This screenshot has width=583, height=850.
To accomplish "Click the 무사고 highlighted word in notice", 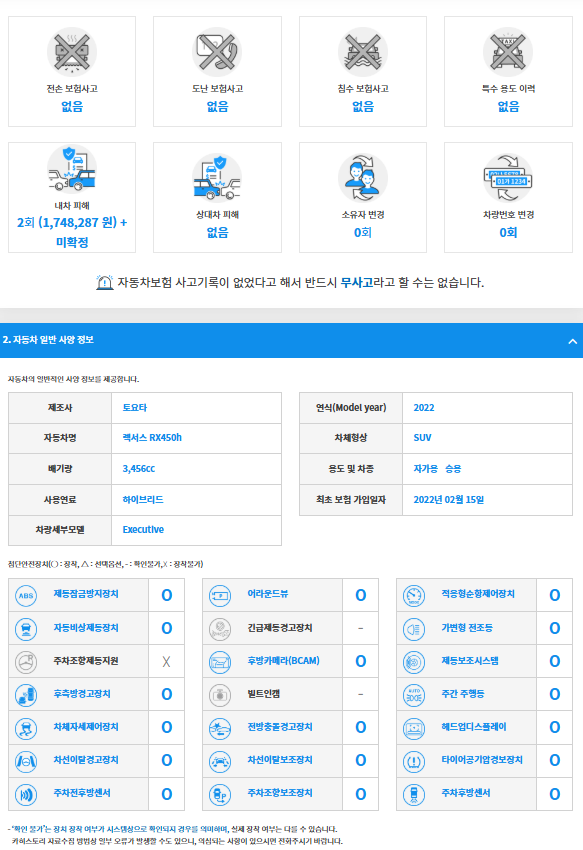I will point(356,282).
